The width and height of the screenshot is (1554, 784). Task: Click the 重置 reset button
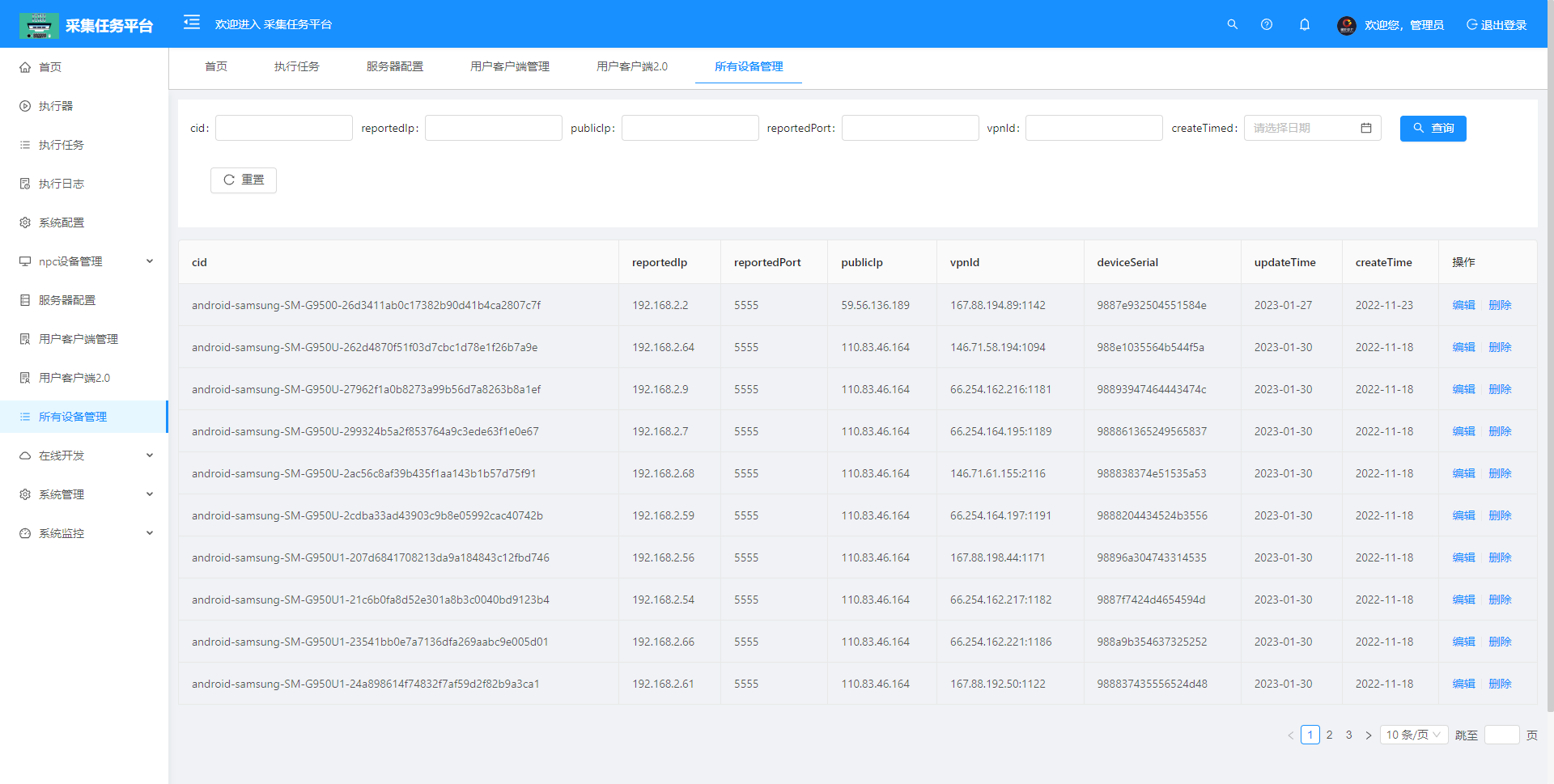244,180
